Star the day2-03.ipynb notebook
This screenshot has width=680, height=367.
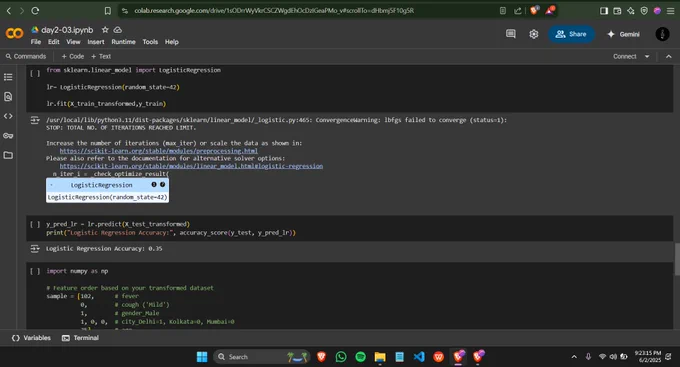[x=105, y=30]
